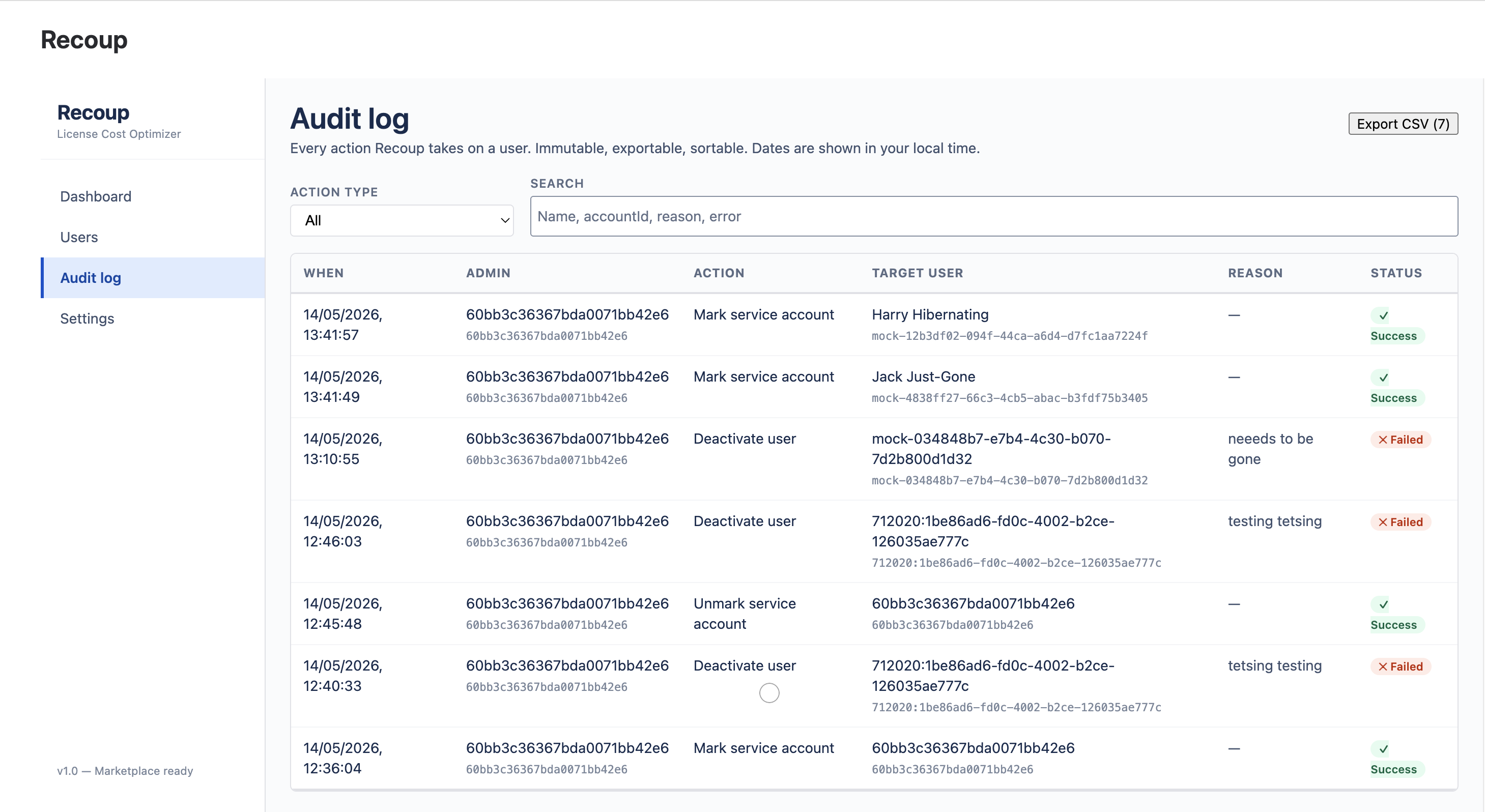Click Success checkmark icon for 12:36:04 entry
The width and height of the screenshot is (1485, 812).
[x=1383, y=749]
